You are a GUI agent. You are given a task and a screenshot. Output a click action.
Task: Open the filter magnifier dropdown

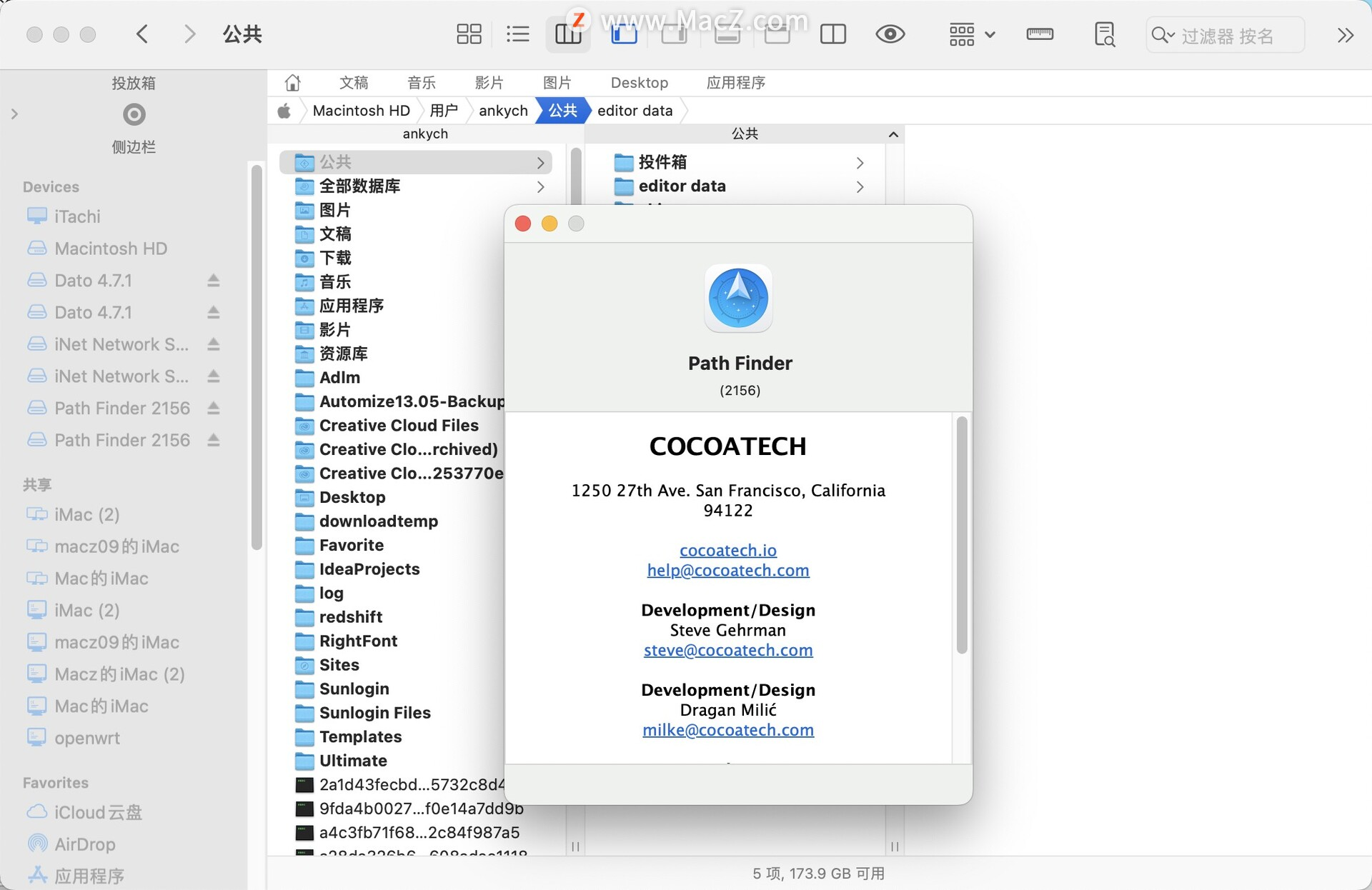click(1163, 35)
